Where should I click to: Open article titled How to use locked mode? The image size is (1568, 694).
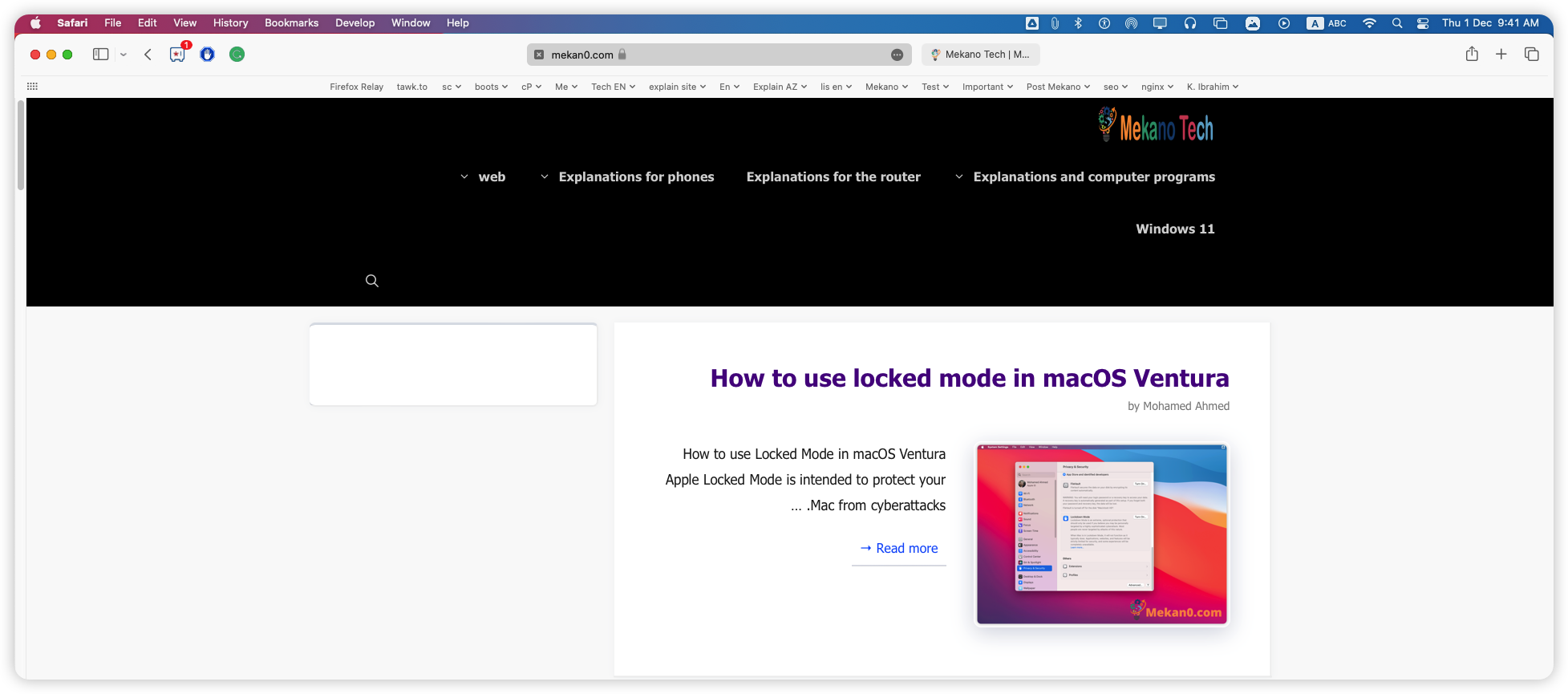pyautogui.click(x=970, y=378)
